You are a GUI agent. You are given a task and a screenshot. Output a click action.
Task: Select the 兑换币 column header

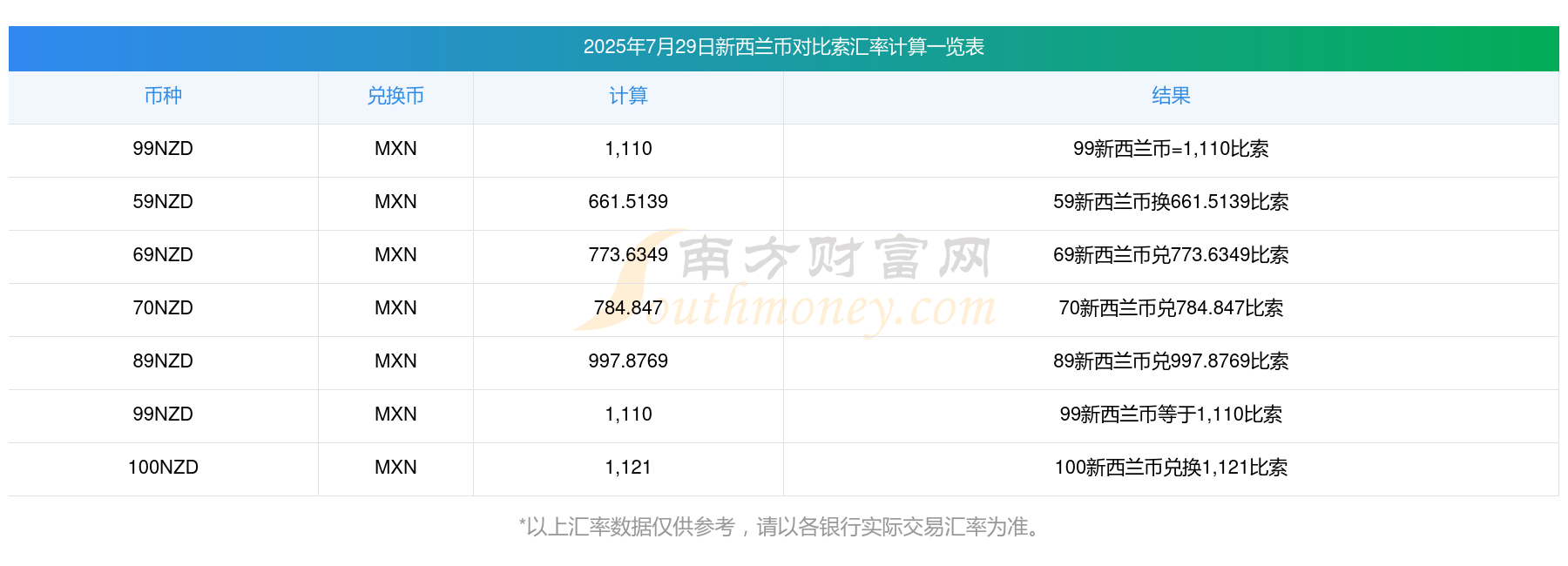coord(395,96)
